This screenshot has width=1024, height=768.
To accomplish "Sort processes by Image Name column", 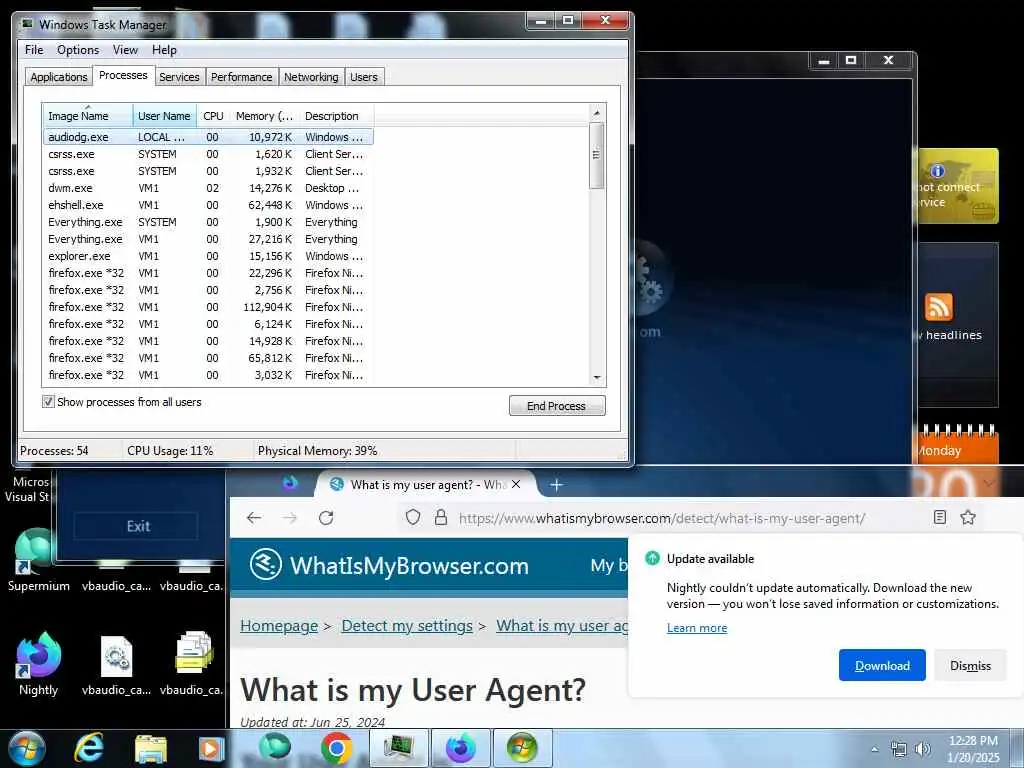I will [x=88, y=116].
